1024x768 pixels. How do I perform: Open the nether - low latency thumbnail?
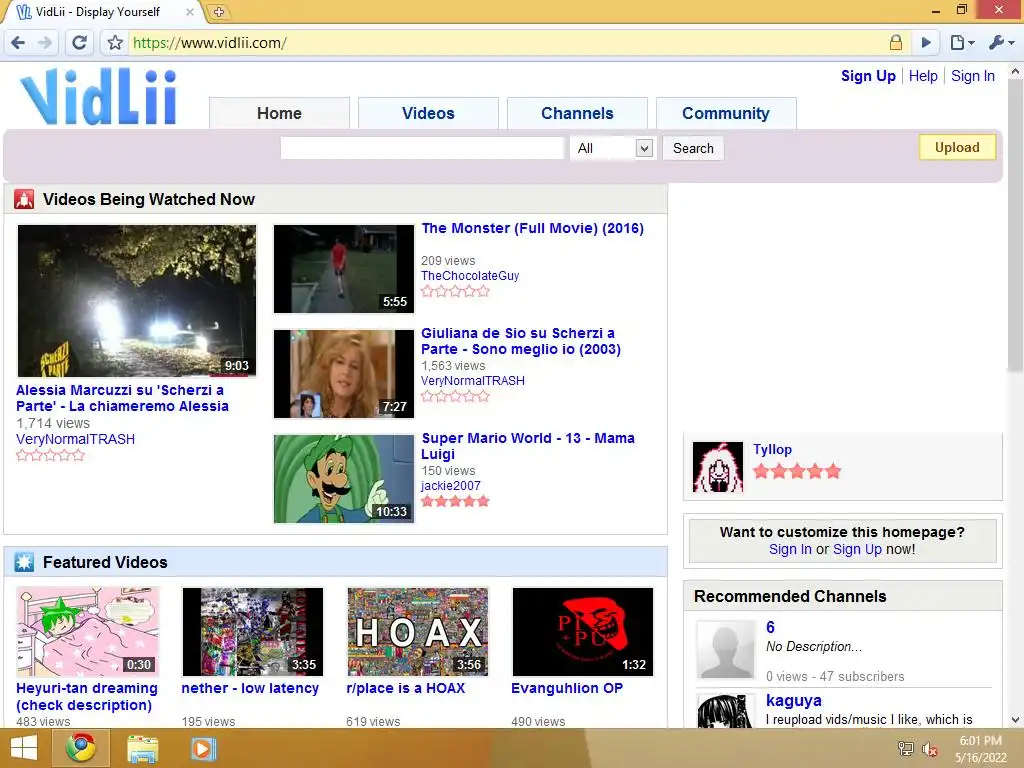253,632
